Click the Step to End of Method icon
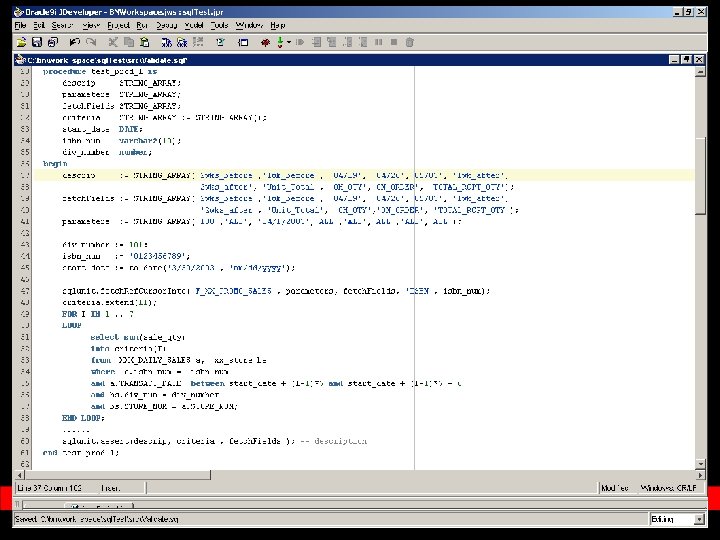The width and height of the screenshot is (720, 540). [363, 42]
